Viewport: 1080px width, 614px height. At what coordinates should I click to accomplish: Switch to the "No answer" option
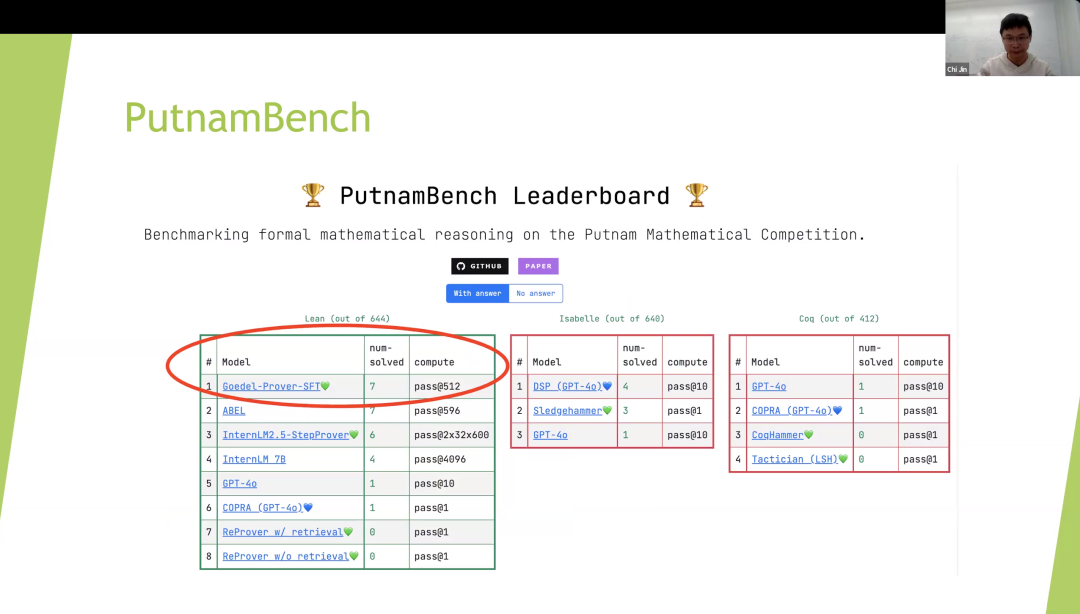point(535,293)
